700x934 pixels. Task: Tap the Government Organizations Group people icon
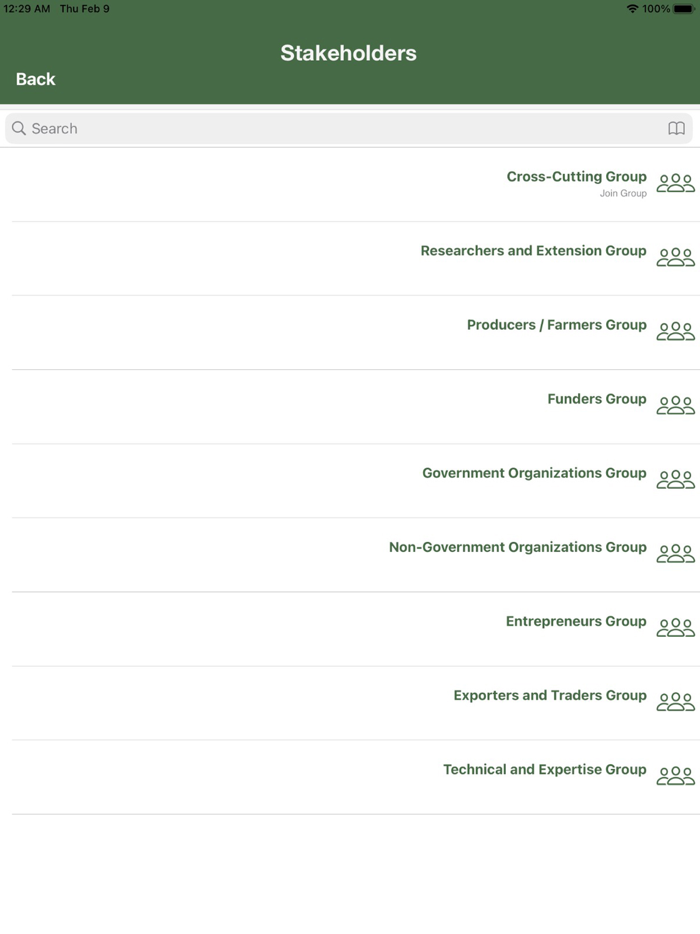point(676,479)
